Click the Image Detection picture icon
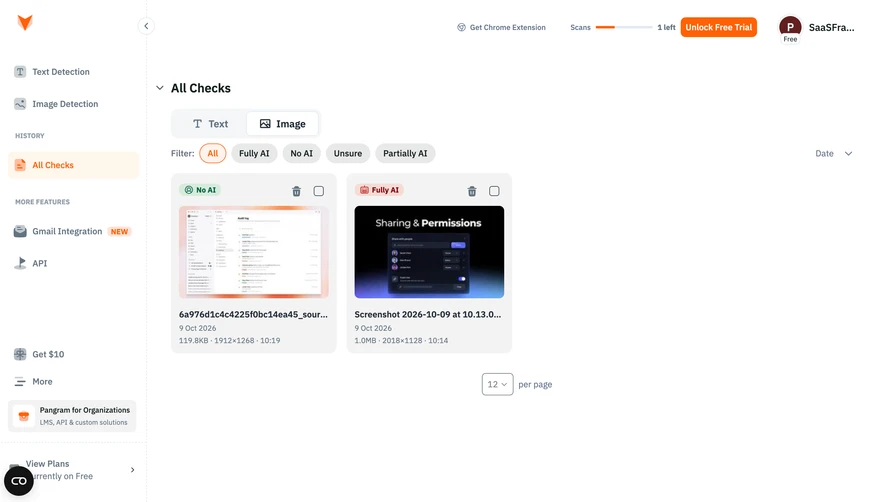 (20, 104)
